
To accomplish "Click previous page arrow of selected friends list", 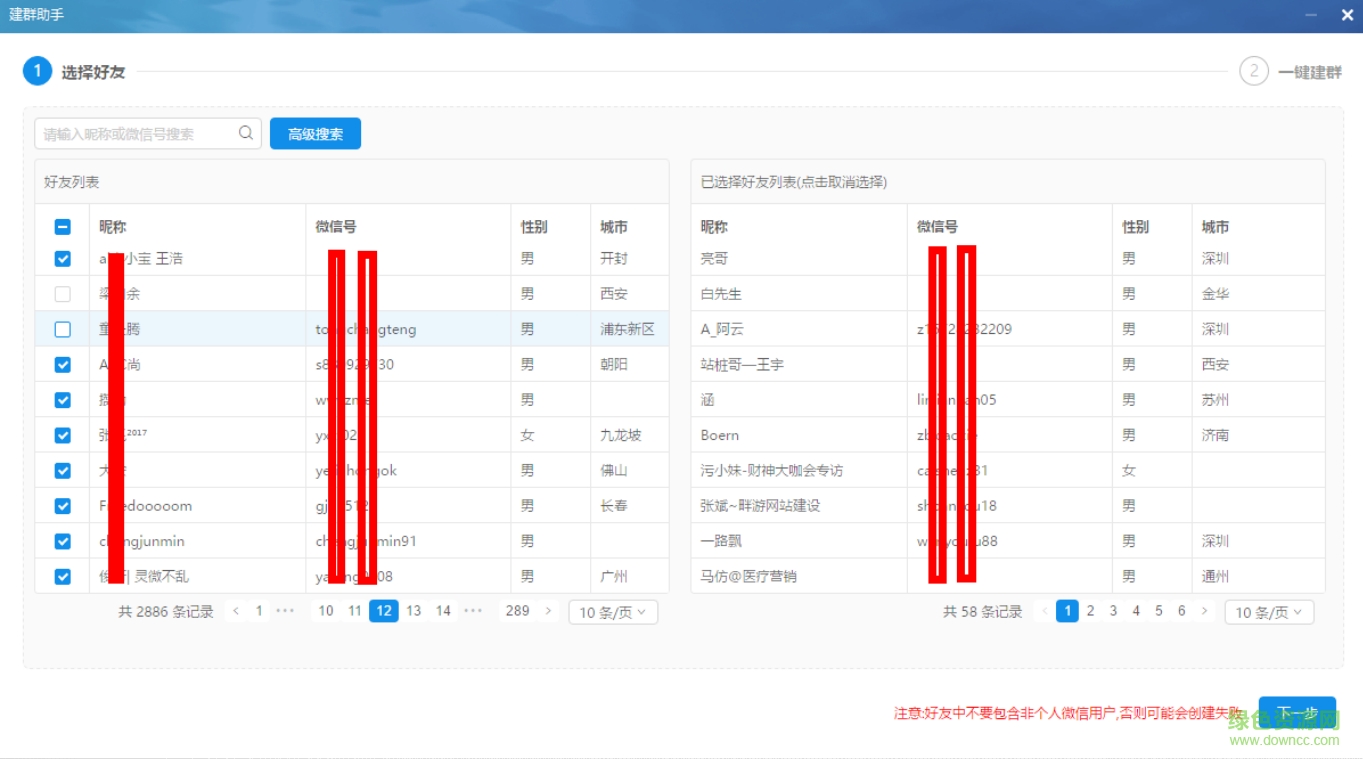I will [1044, 610].
